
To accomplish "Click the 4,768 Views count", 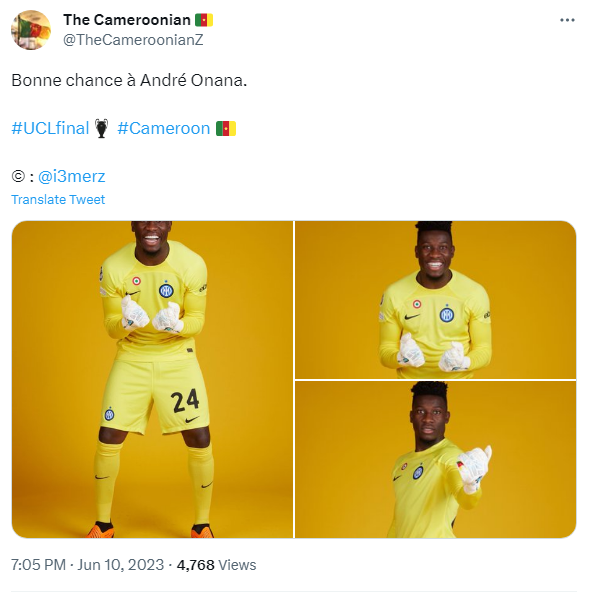I will coord(216,565).
